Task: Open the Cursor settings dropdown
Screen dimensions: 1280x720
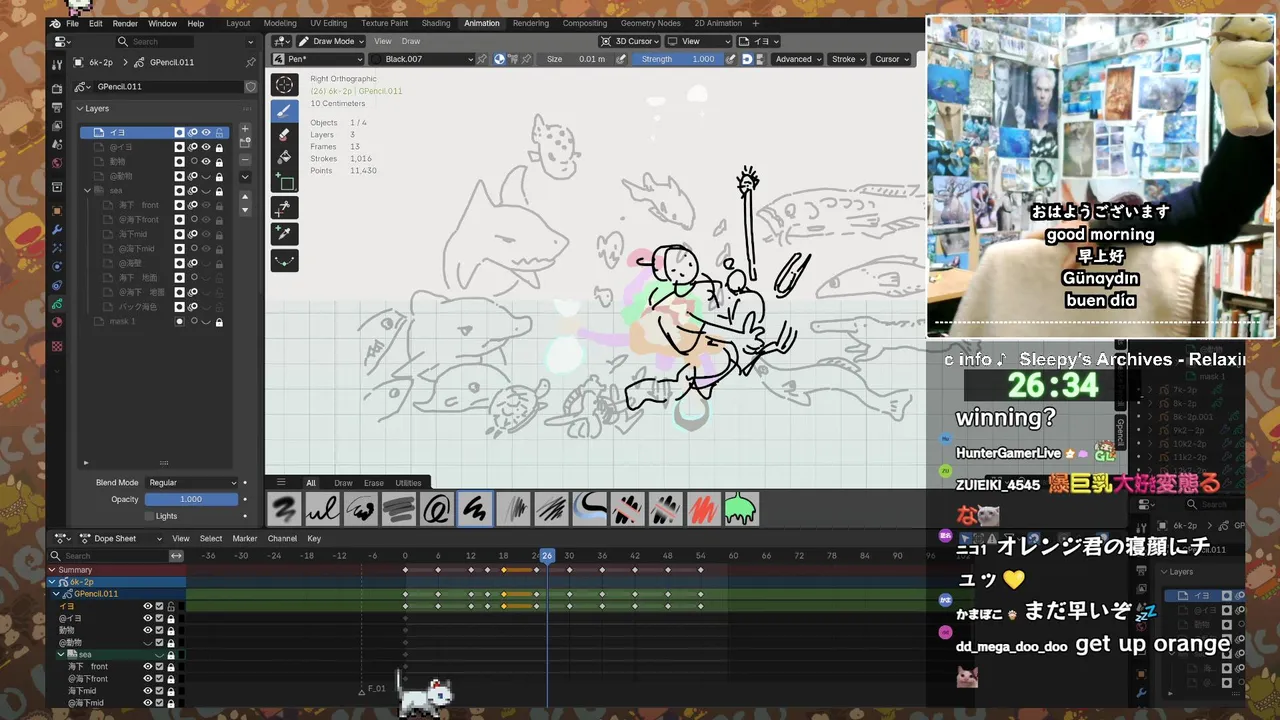Action: tap(891, 59)
